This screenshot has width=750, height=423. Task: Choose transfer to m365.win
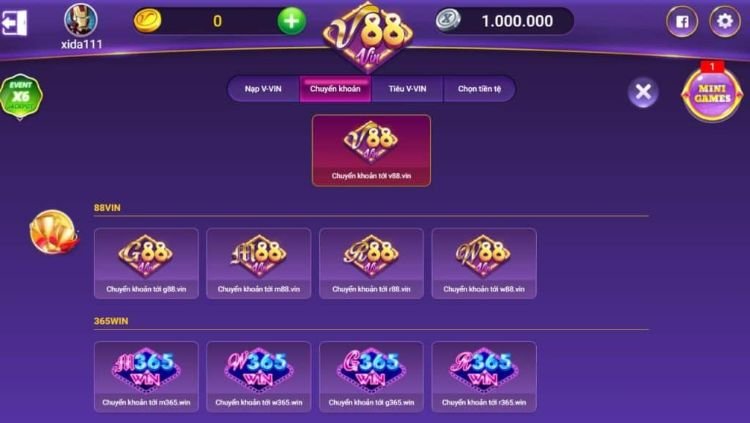pos(146,377)
